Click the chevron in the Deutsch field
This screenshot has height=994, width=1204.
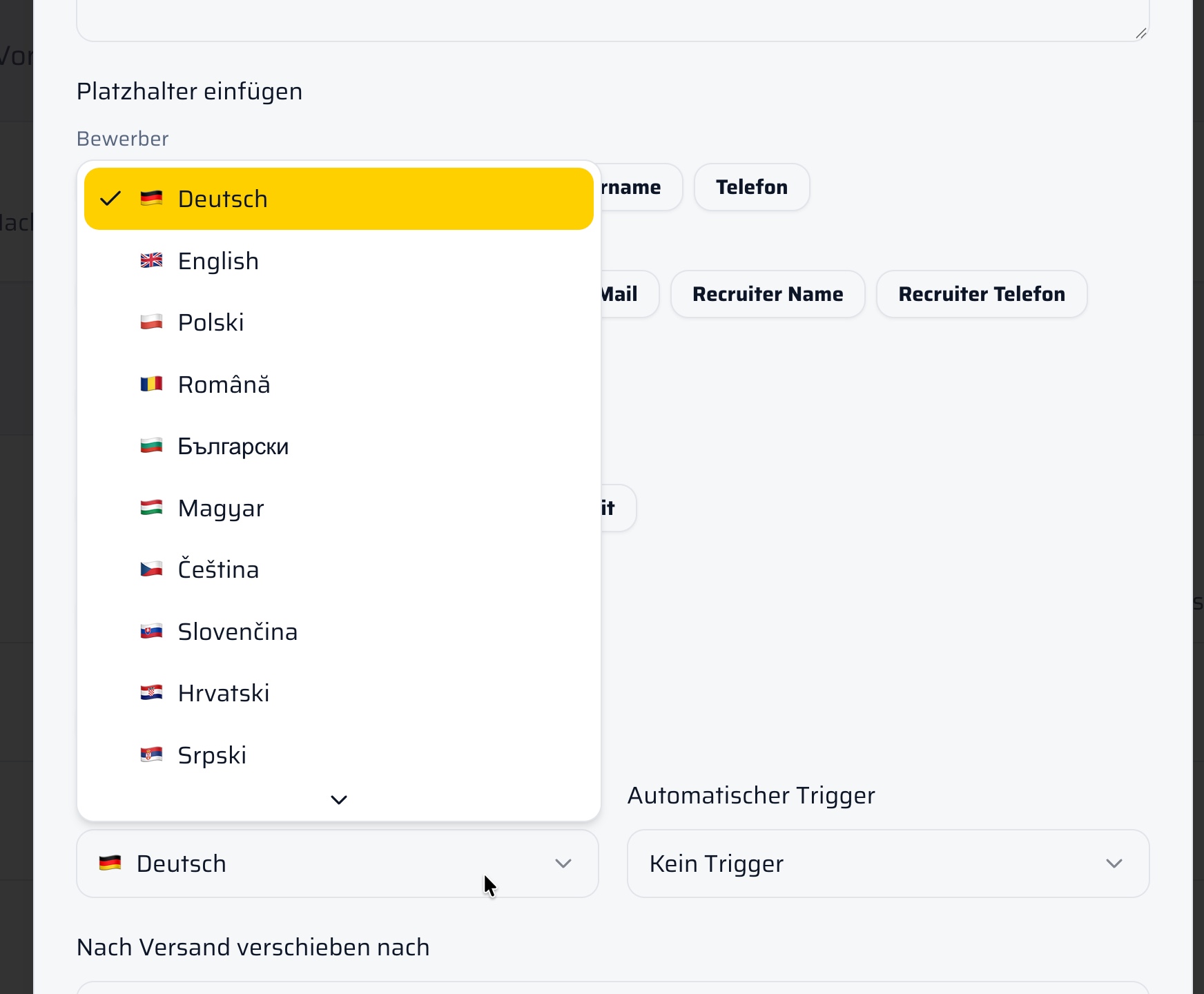[563, 864]
